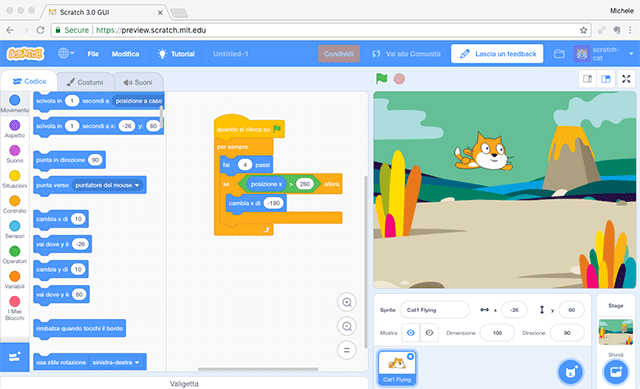This screenshot has width=640, height=389.
Task: Show the sprite with eye icon
Action: click(x=411, y=333)
